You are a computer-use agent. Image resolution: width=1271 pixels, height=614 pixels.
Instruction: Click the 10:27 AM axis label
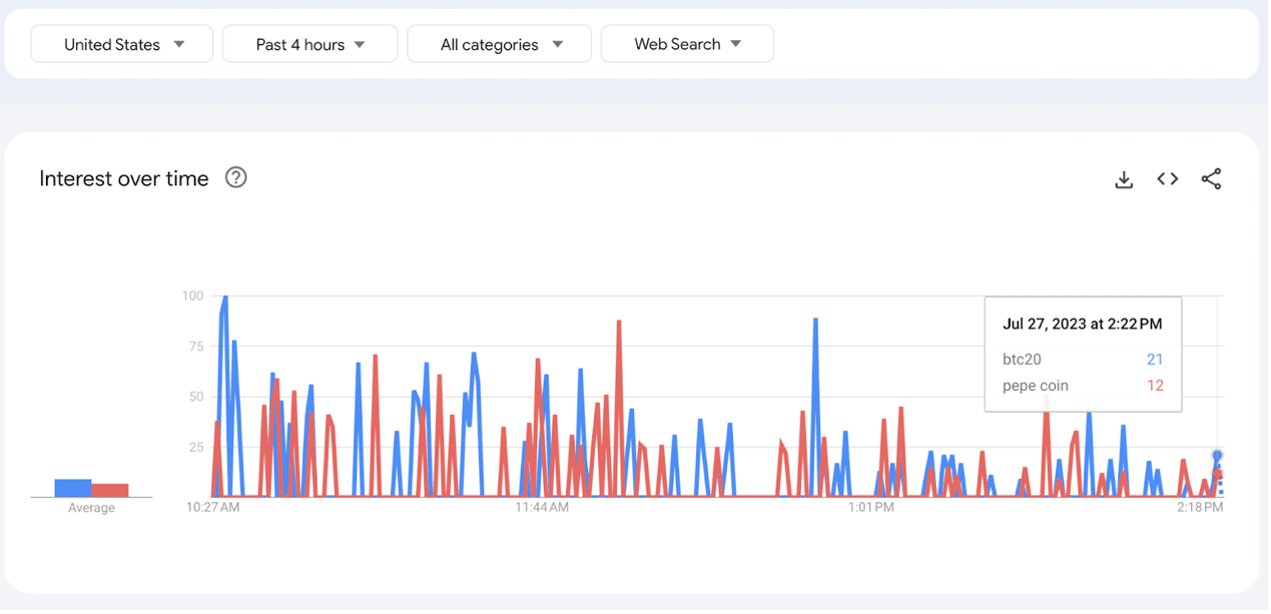(x=213, y=507)
